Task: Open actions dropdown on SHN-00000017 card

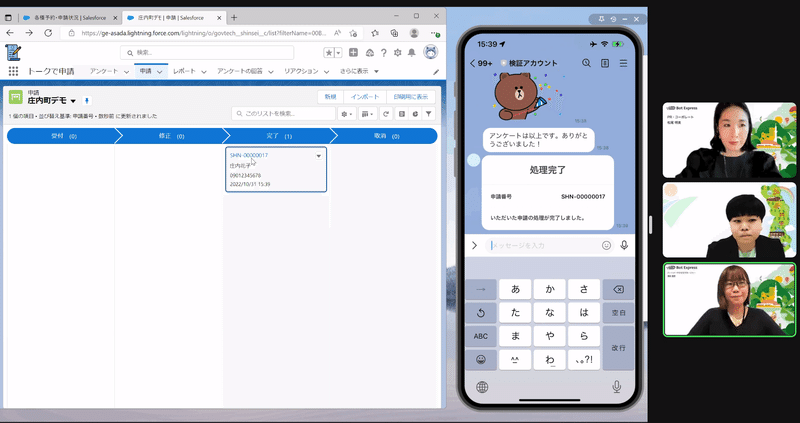Action: pyautogui.click(x=319, y=156)
